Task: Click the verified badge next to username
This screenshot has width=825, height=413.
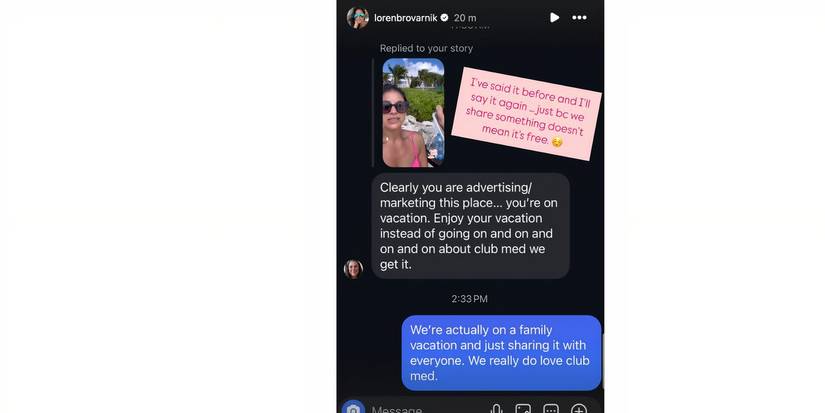Action: pos(445,17)
